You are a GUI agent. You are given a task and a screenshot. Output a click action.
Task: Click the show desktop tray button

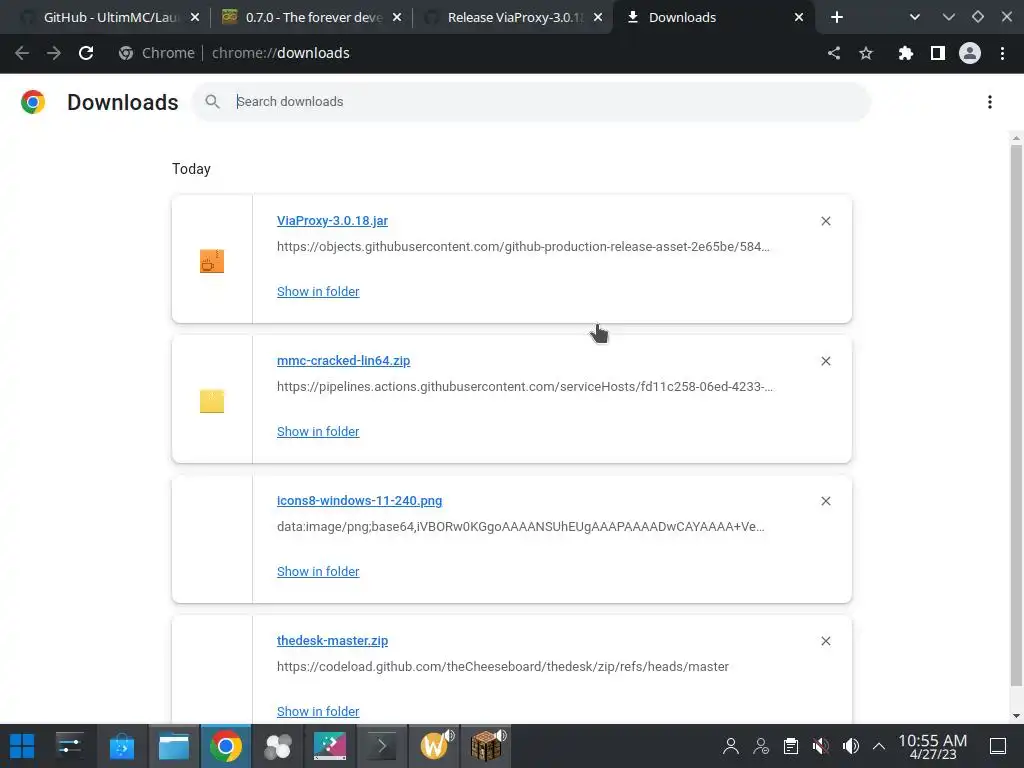998,746
